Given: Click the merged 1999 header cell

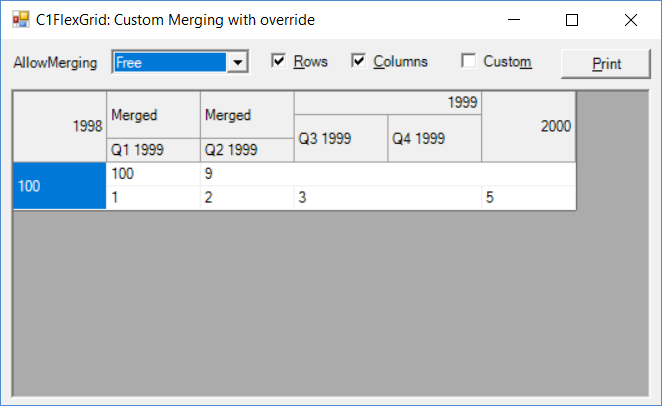Looking at the screenshot, I should 387,102.
